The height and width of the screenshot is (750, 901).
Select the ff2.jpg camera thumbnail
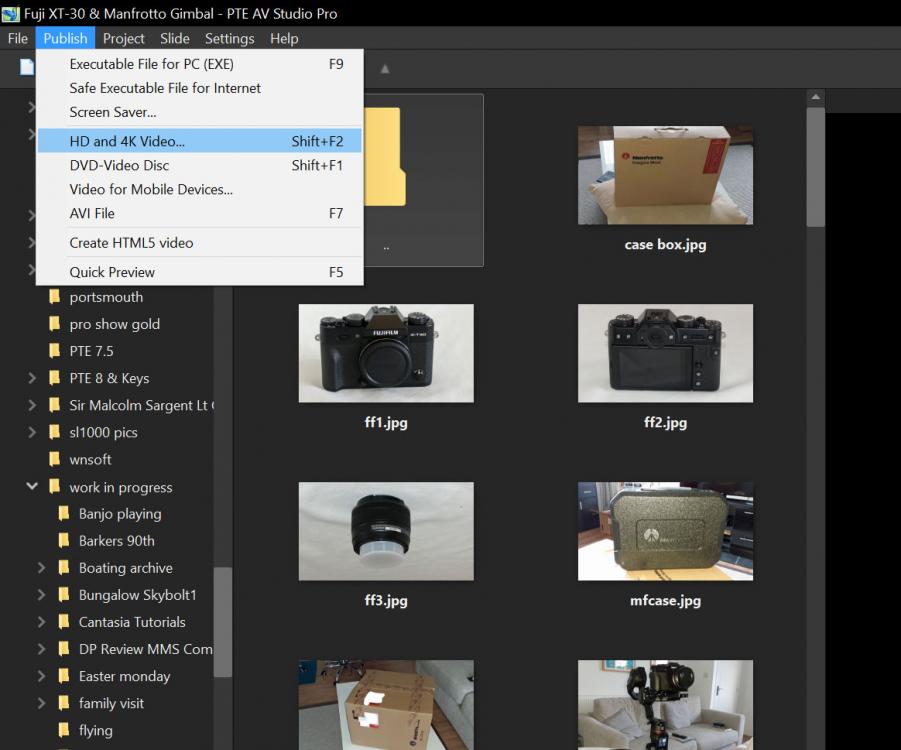pos(665,353)
